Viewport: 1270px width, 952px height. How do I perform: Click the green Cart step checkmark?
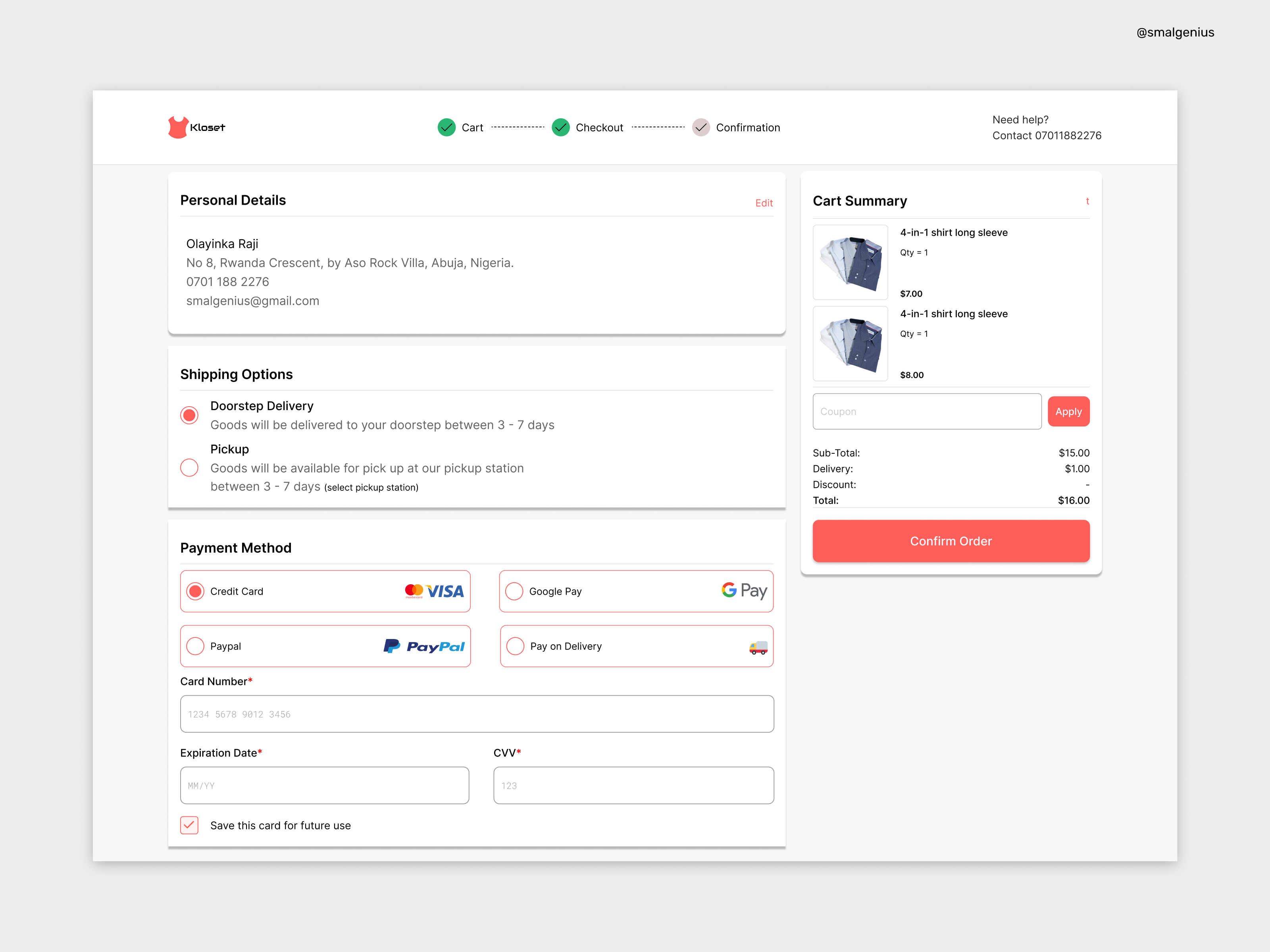[446, 127]
